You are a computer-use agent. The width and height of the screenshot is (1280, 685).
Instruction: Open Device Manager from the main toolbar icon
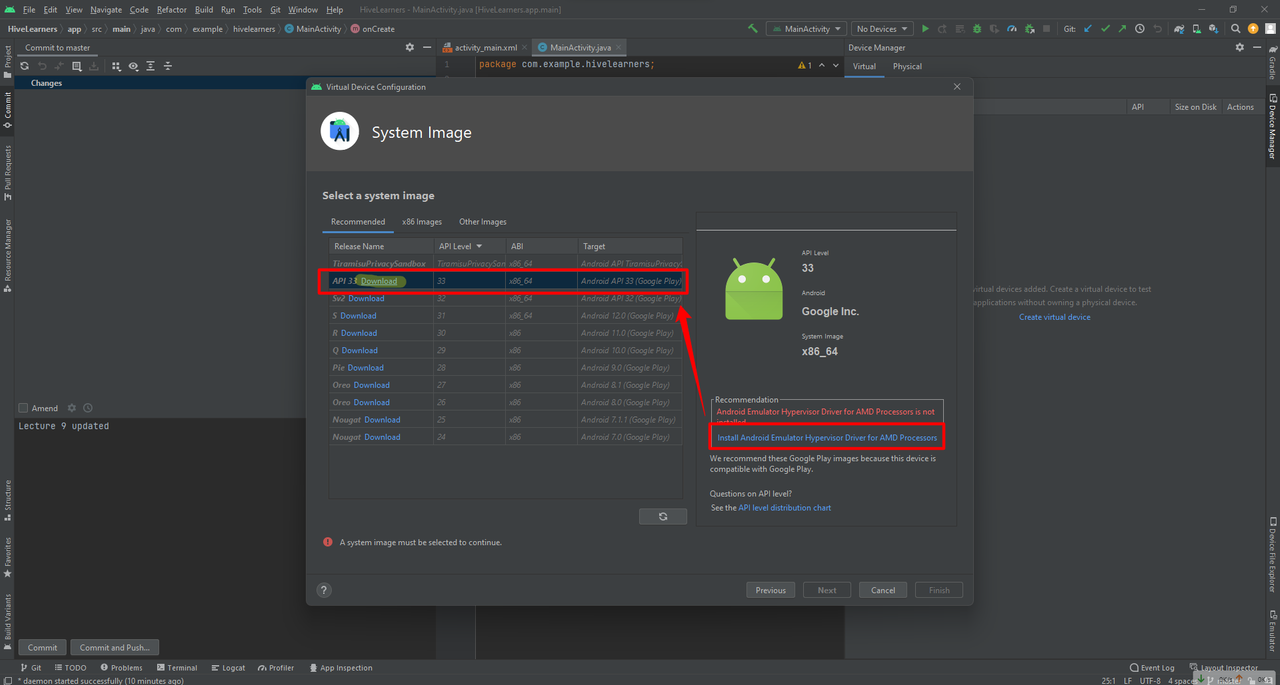pos(1197,29)
